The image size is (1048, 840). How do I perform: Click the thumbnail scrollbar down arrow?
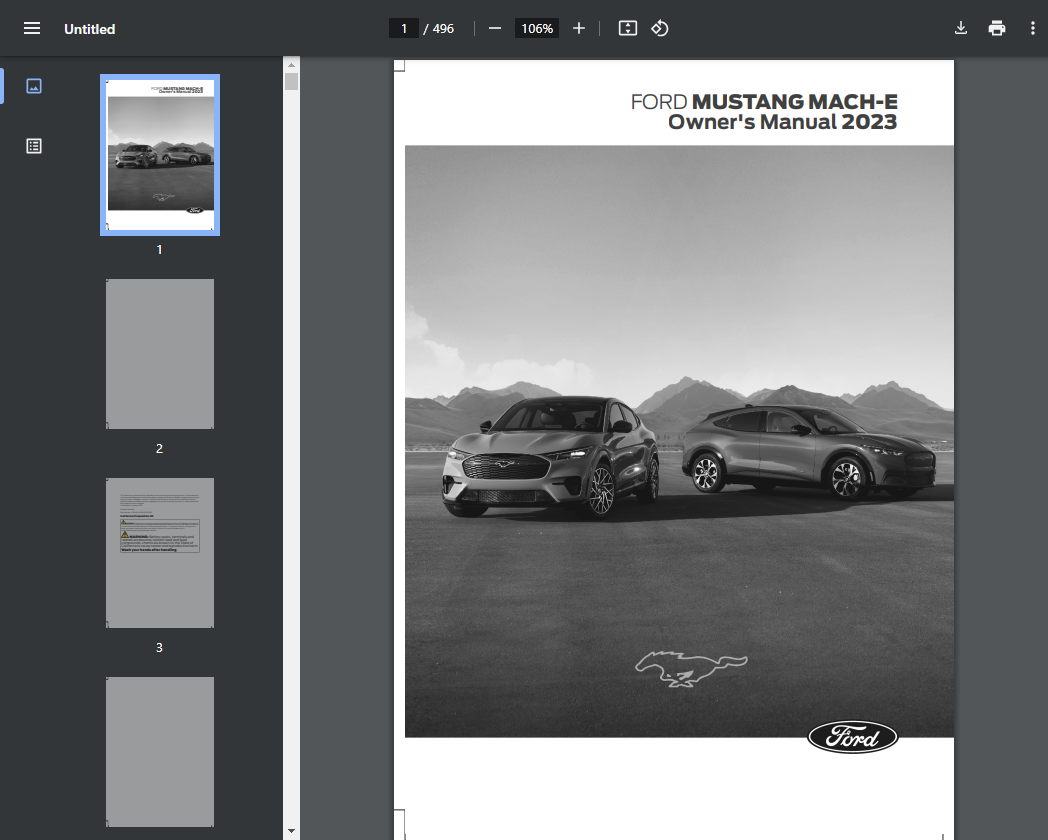pyautogui.click(x=291, y=831)
